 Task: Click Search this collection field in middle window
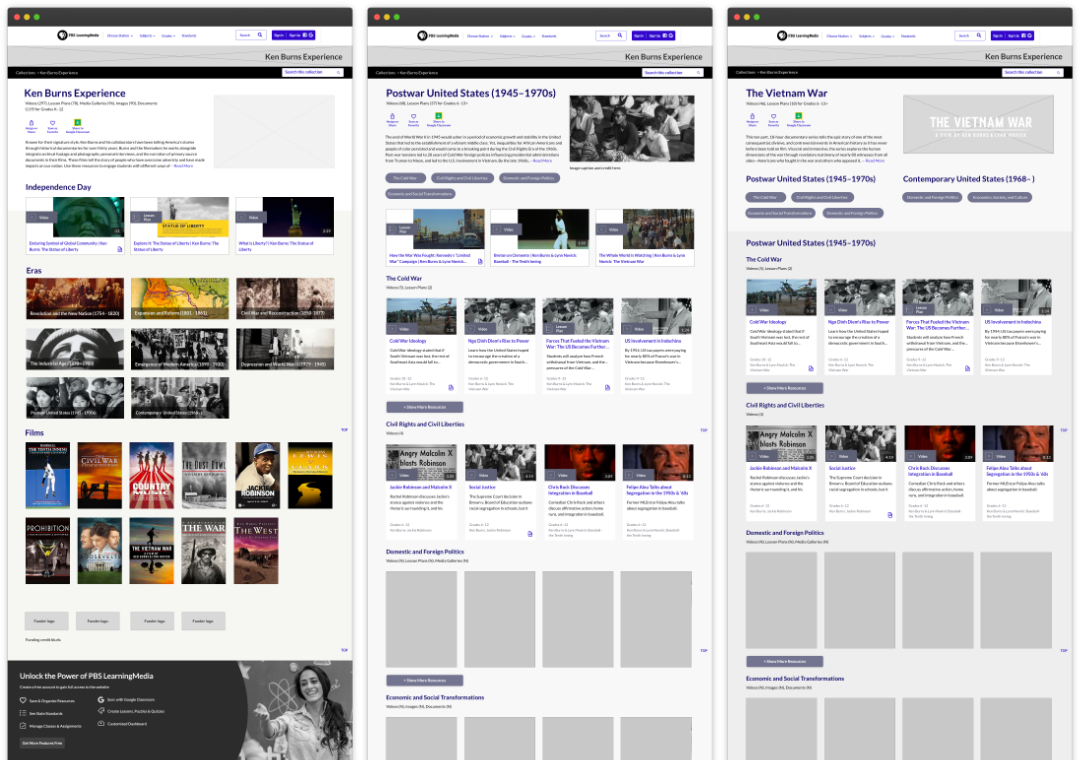coord(673,72)
